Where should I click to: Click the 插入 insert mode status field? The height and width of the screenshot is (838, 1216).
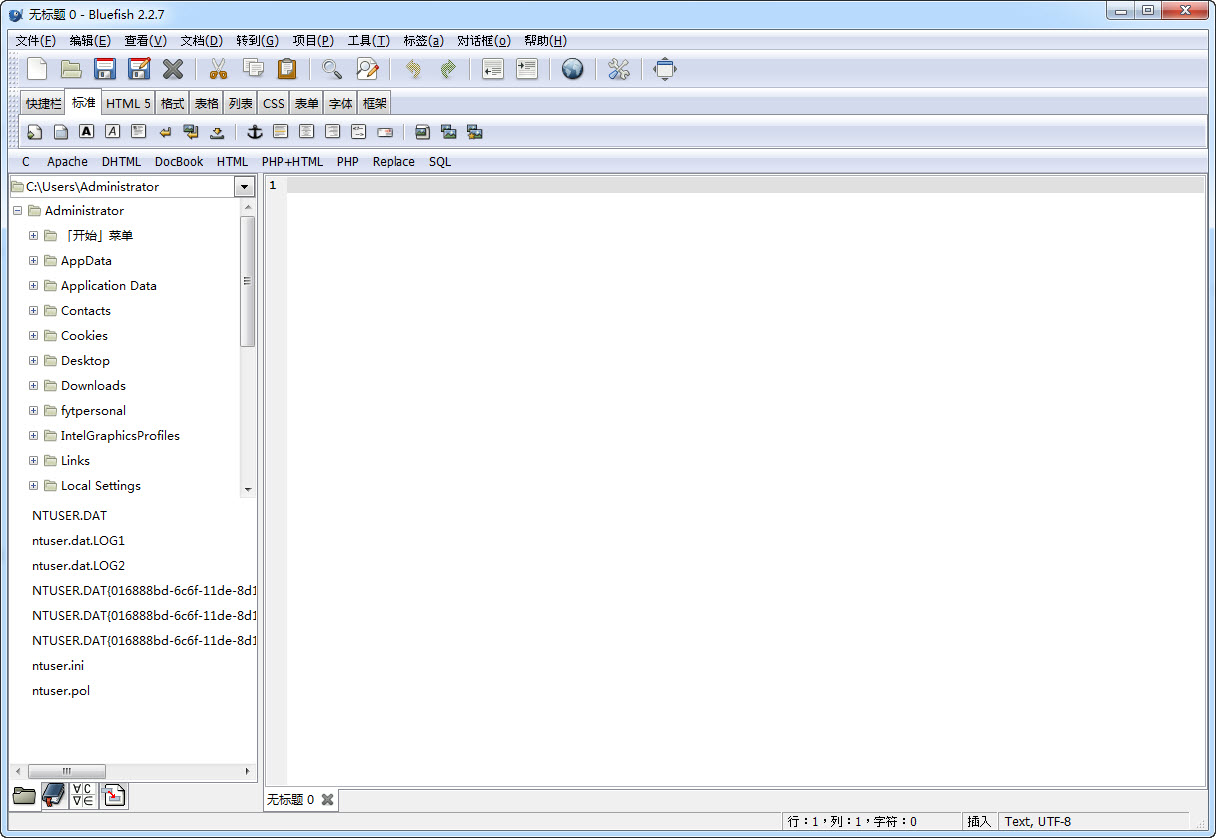979,821
